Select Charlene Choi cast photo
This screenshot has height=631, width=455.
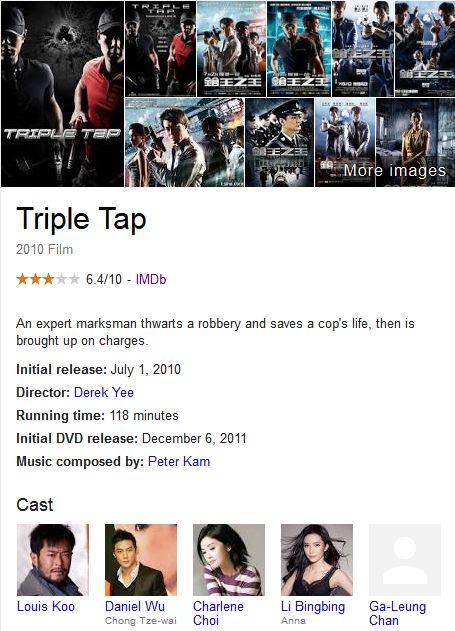point(229,560)
